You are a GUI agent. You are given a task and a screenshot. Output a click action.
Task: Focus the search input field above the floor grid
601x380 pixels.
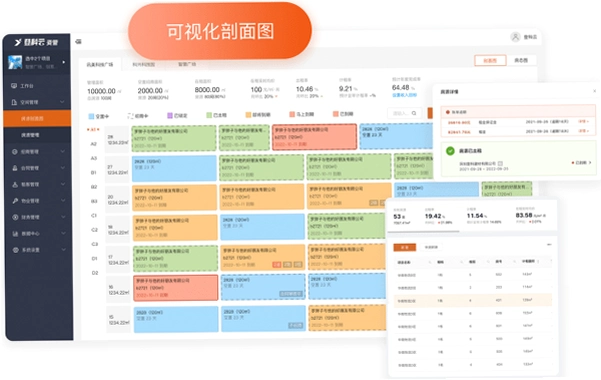pyautogui.click(x=404, y=113)
